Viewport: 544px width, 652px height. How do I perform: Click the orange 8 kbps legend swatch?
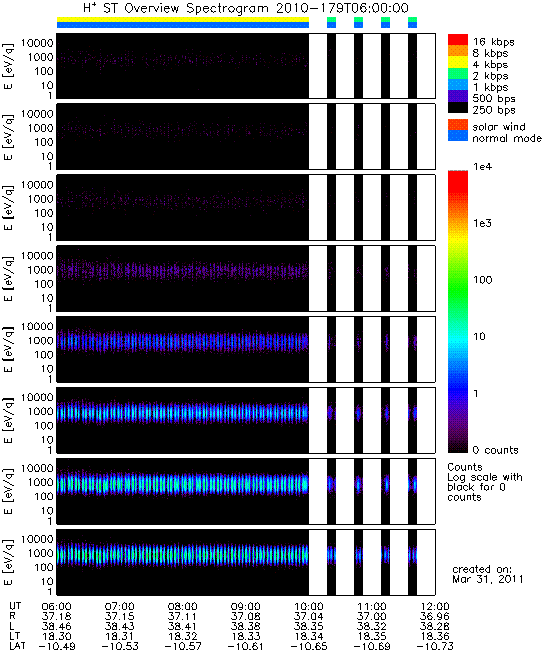(458, 50)
